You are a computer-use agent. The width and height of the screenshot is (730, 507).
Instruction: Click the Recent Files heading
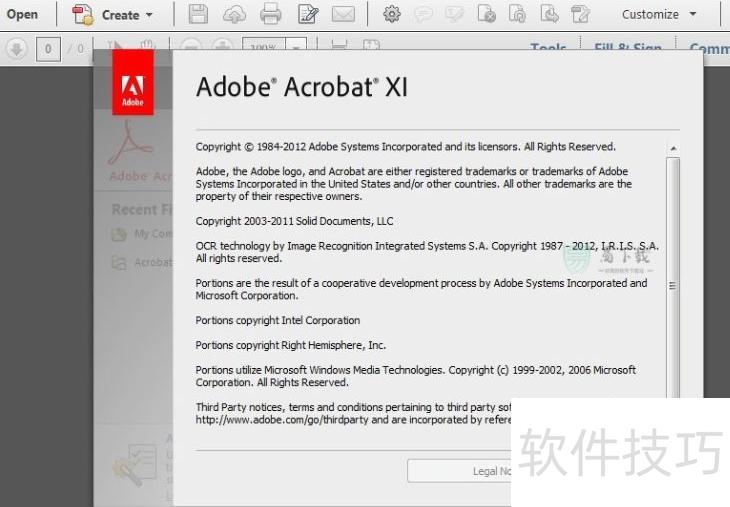pos(142,210)
